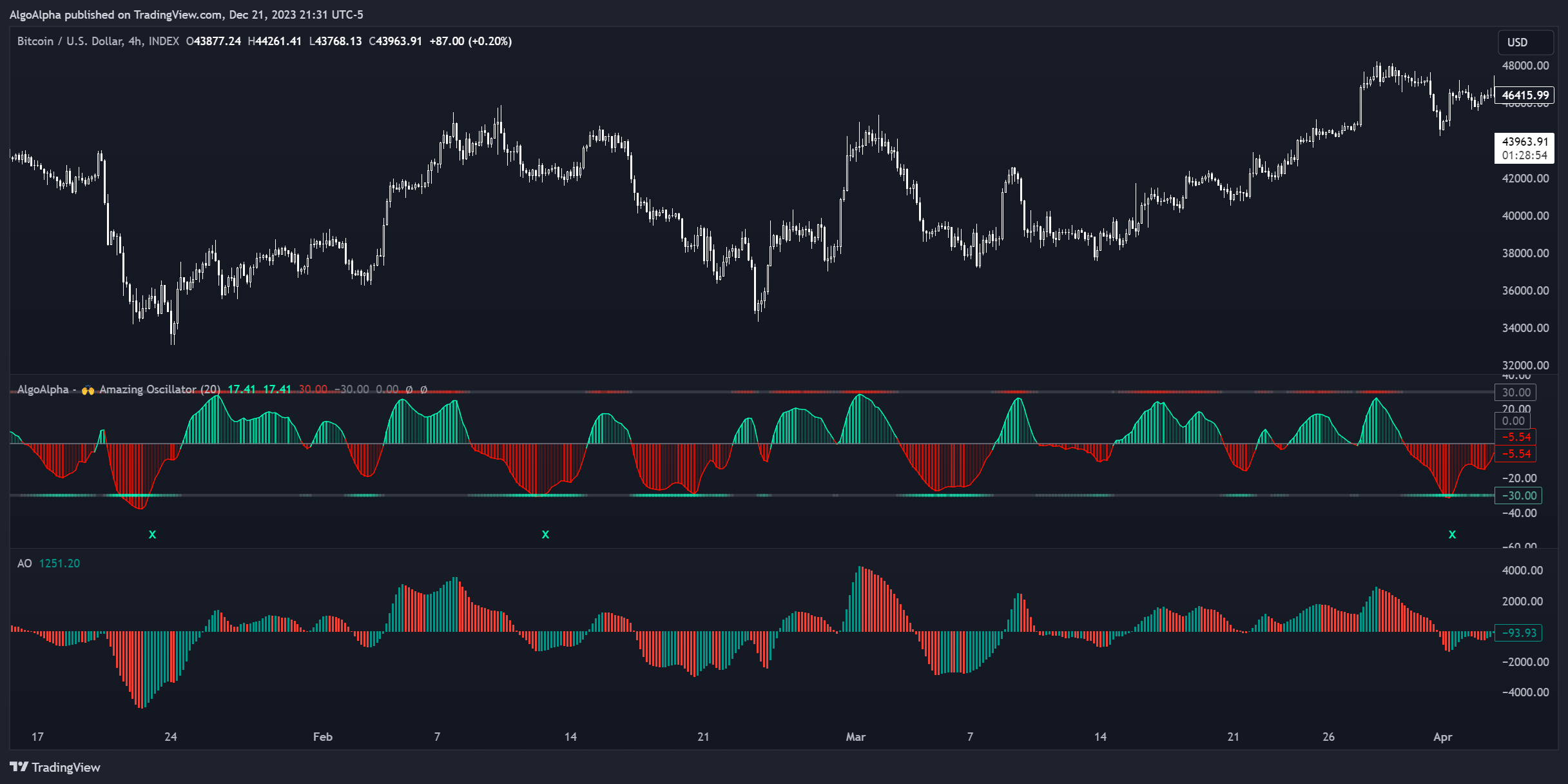This screenshot has height=784, width=1568.
Task: Click the gray -30.00 value in oscillator legend
Action: pos(352,389)
